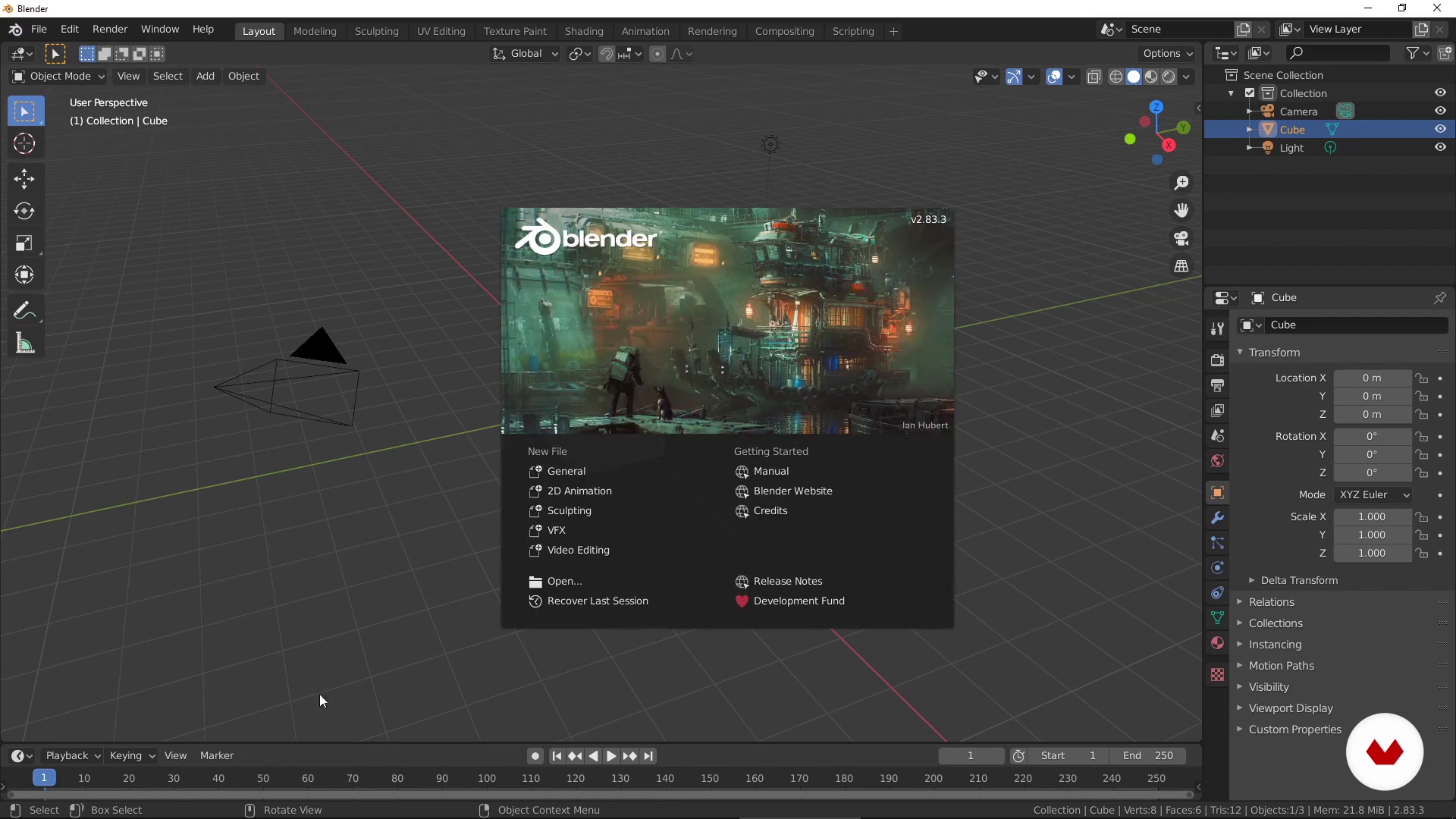The height and width of the screenshot is (819, 1456).
Task: Open Active Tool settings tab icon
Action: pyautogui.click(x=1217, y=328)
